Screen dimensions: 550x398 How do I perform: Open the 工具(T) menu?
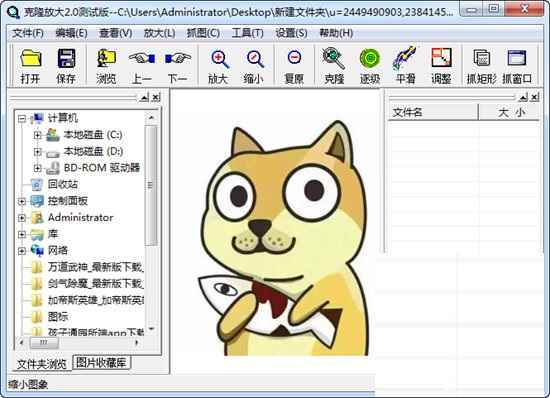[x=247, y=33]
